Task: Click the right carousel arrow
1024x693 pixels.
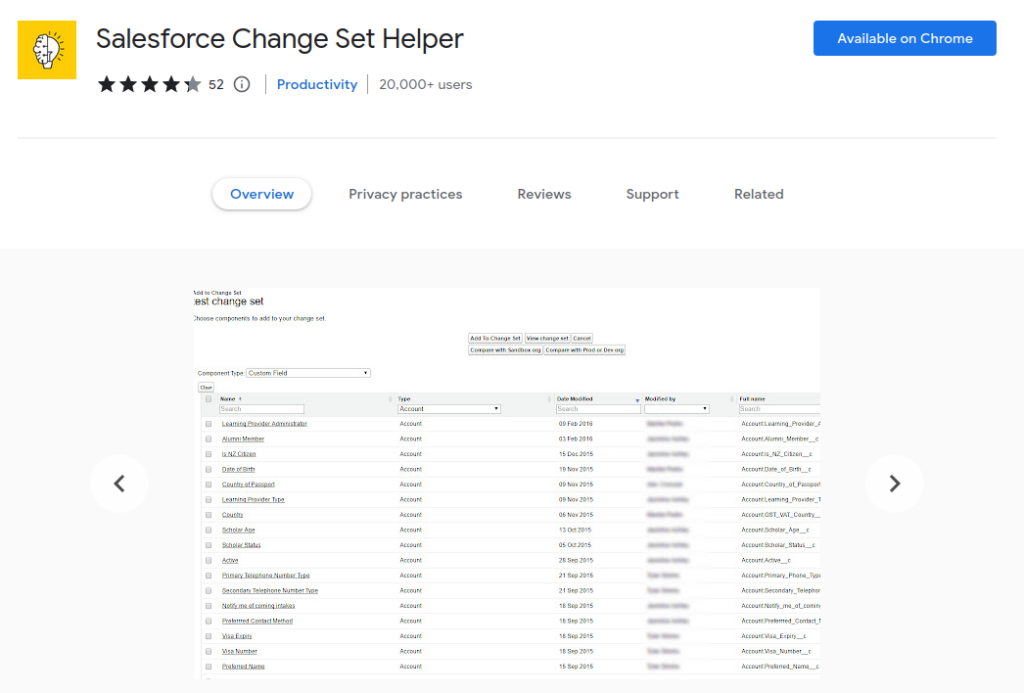Action: click(x=893, y=483)
